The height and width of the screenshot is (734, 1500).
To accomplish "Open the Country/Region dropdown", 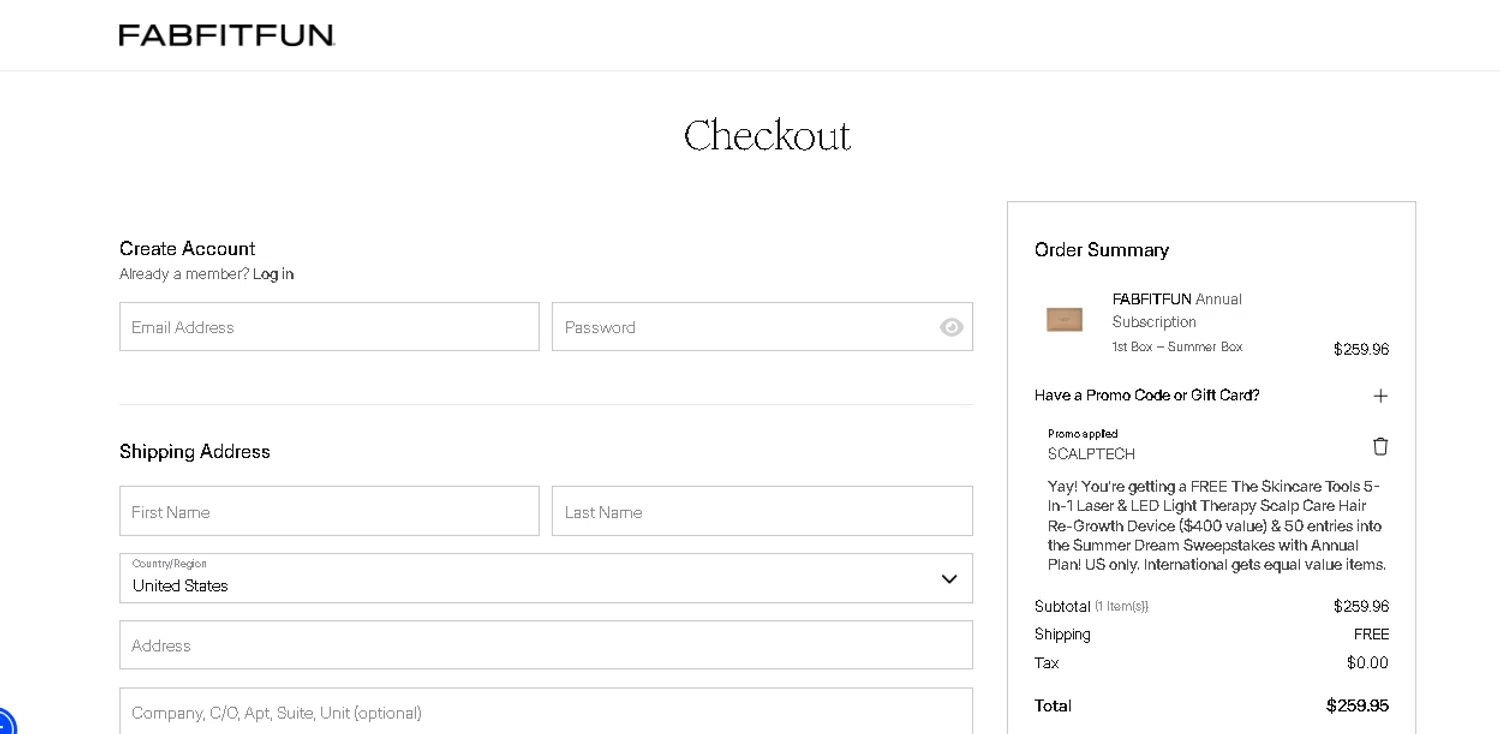I will pyautogui.click(x=546, y=578).
